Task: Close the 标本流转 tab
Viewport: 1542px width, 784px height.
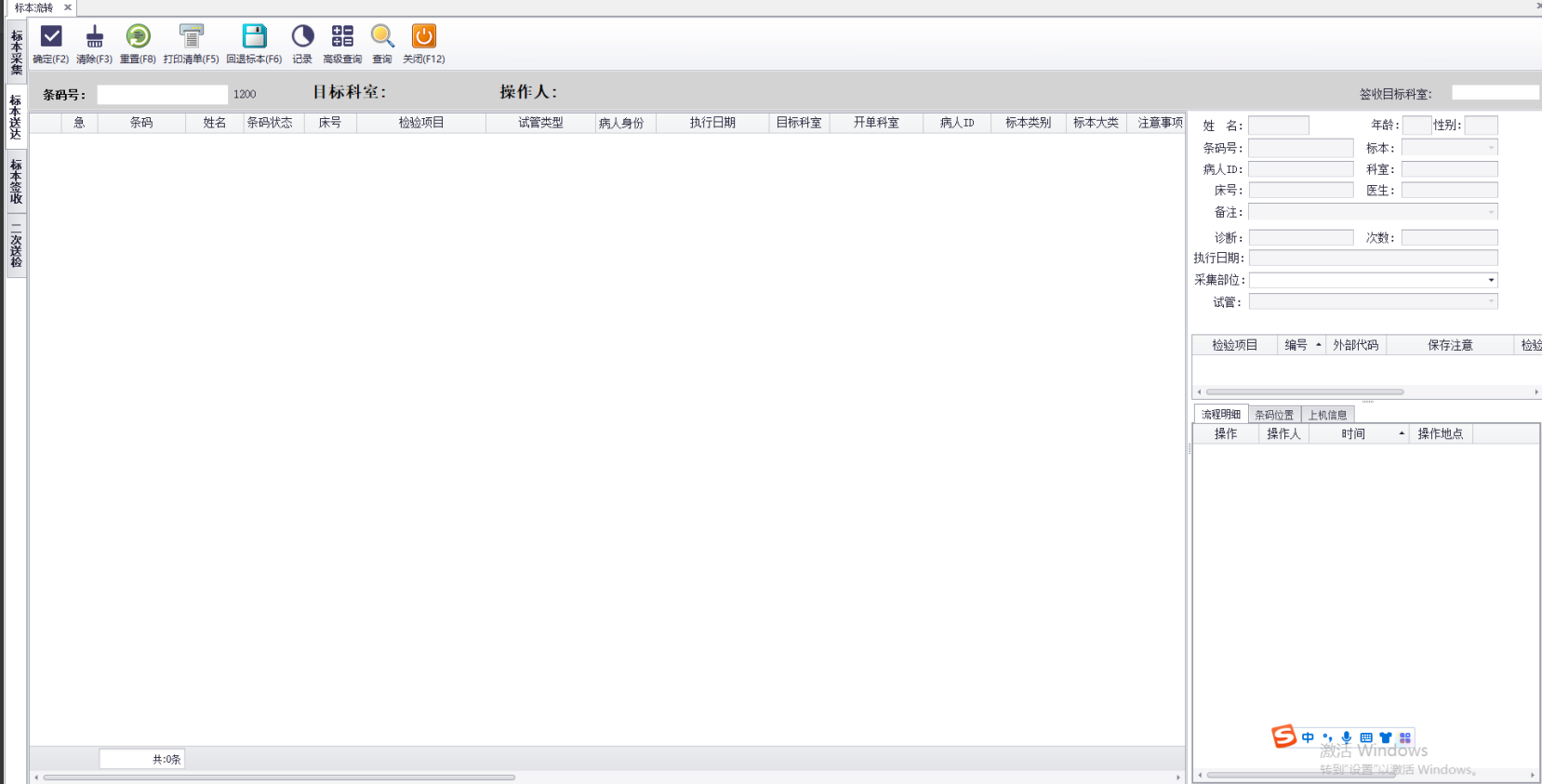Action: coord(67,7)
